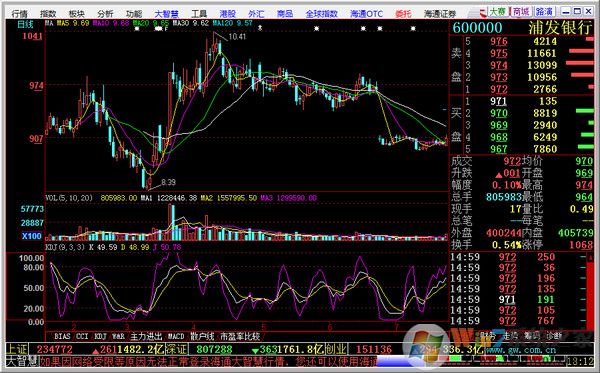Select the 主力进出 indicator tab

pyautogui.click(x=146, y=336)
